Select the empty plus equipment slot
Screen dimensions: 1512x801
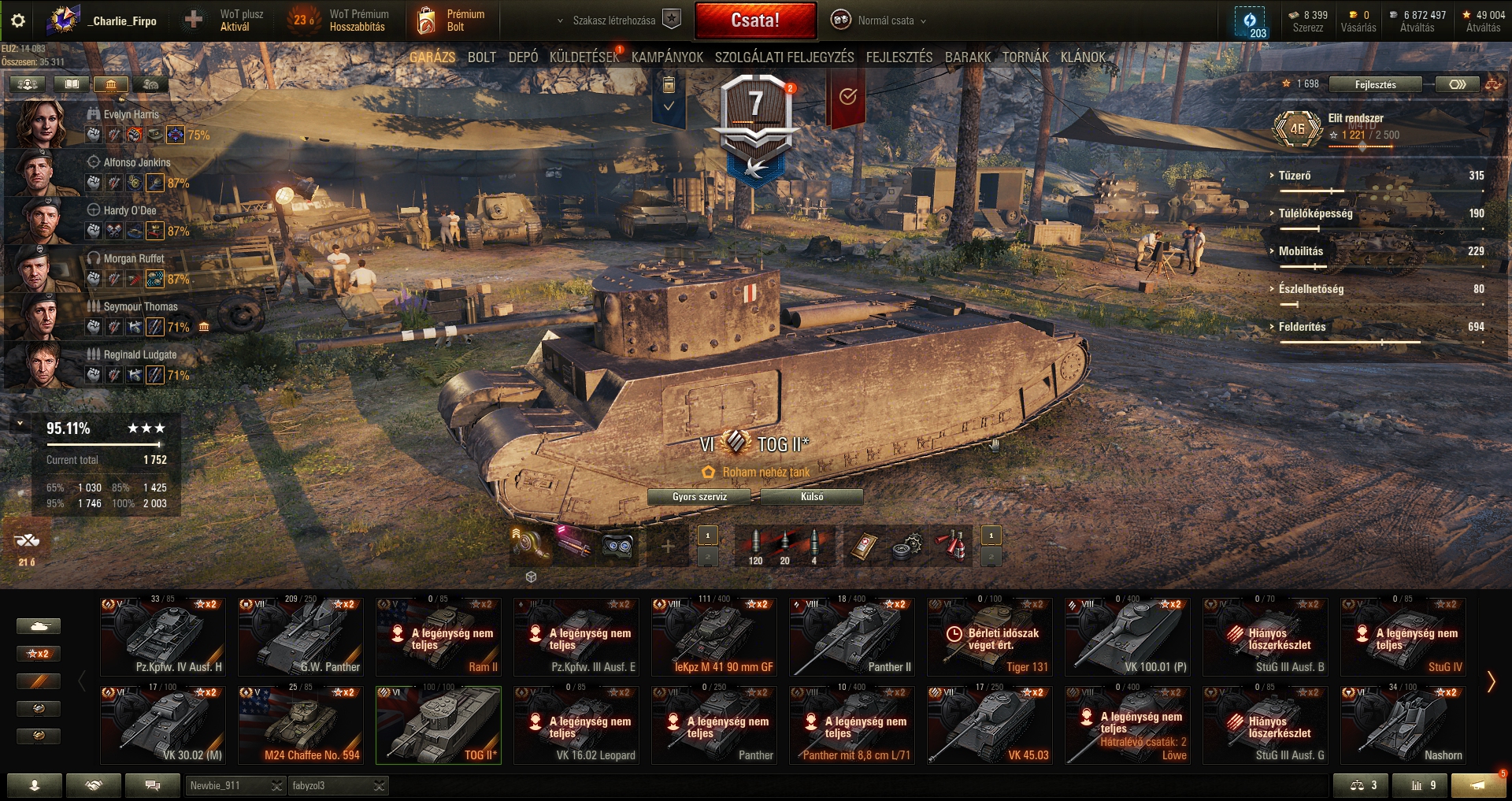click(668, 545)
